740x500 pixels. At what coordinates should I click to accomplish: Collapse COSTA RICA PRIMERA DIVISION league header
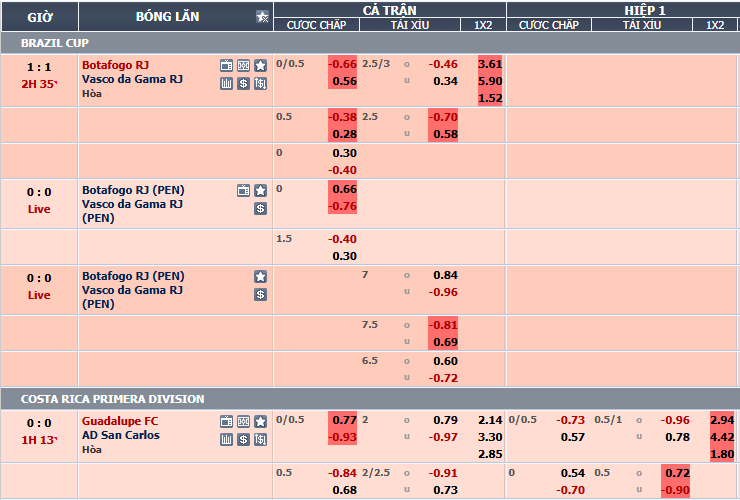(x=370, y=399)
